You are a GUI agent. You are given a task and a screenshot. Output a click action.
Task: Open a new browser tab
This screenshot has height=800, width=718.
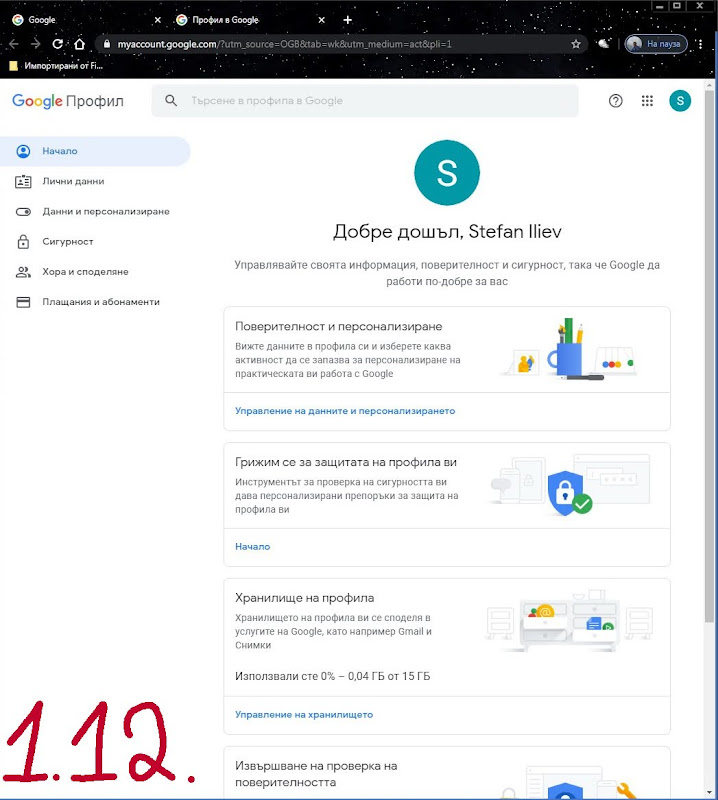click(348, 20)
